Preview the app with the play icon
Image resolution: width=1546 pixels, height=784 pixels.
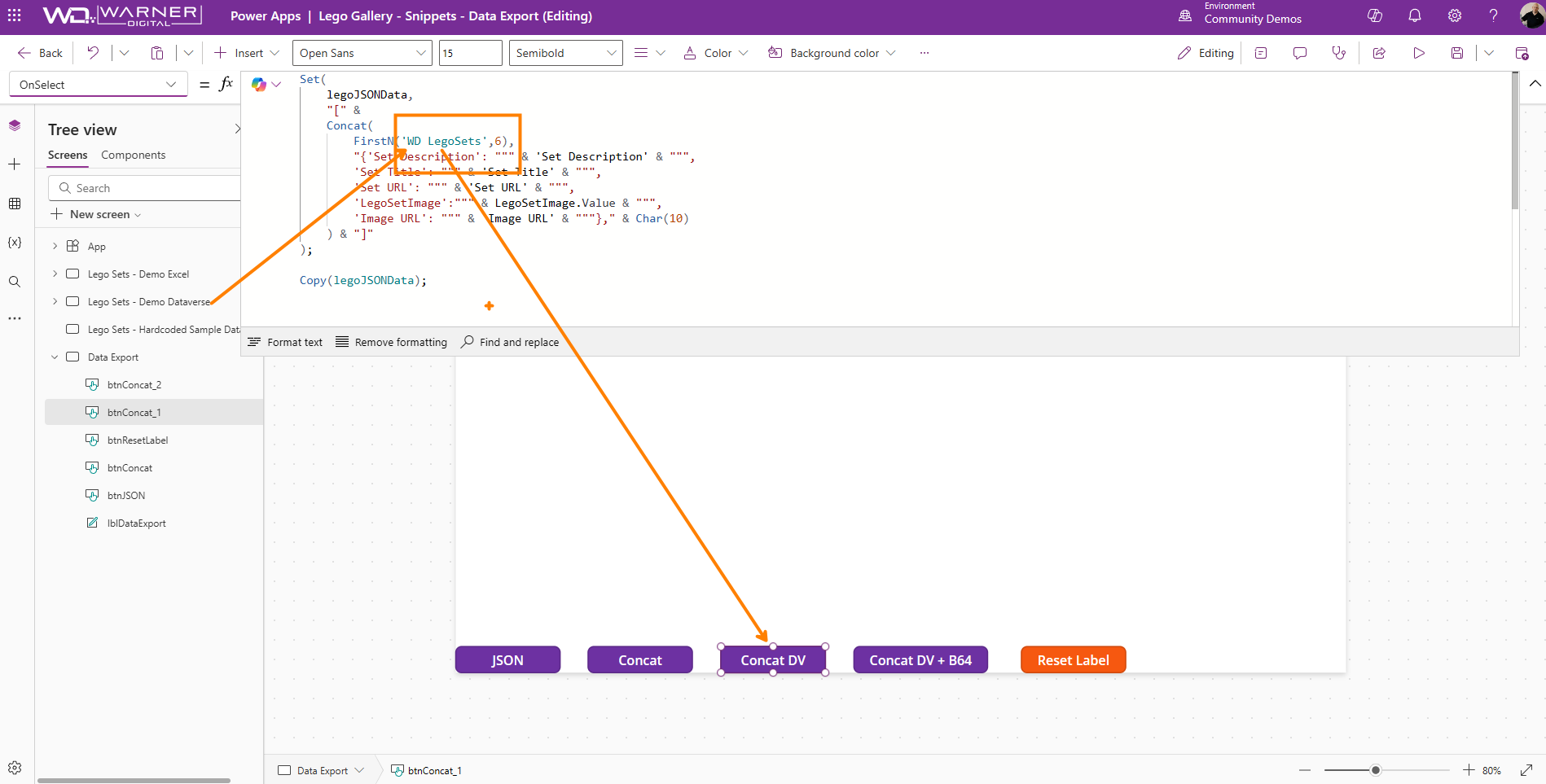point(1419,53)
